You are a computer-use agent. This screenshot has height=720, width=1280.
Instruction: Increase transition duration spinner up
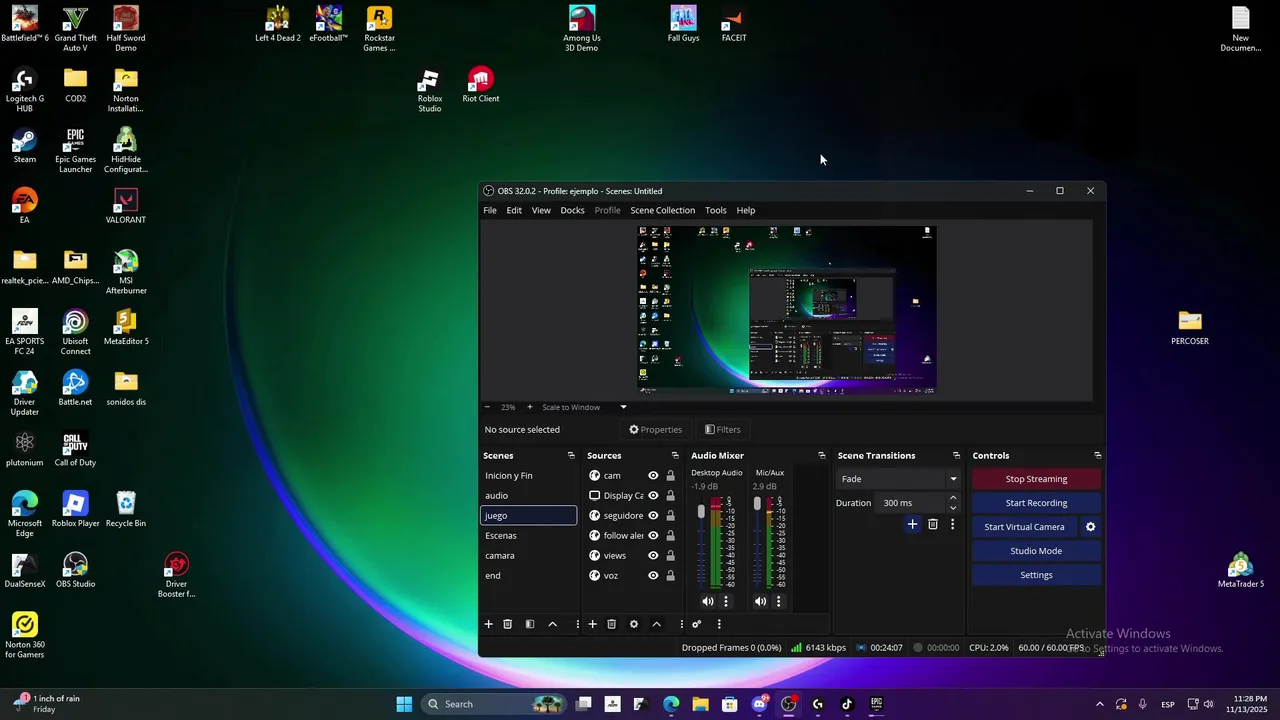952,498
